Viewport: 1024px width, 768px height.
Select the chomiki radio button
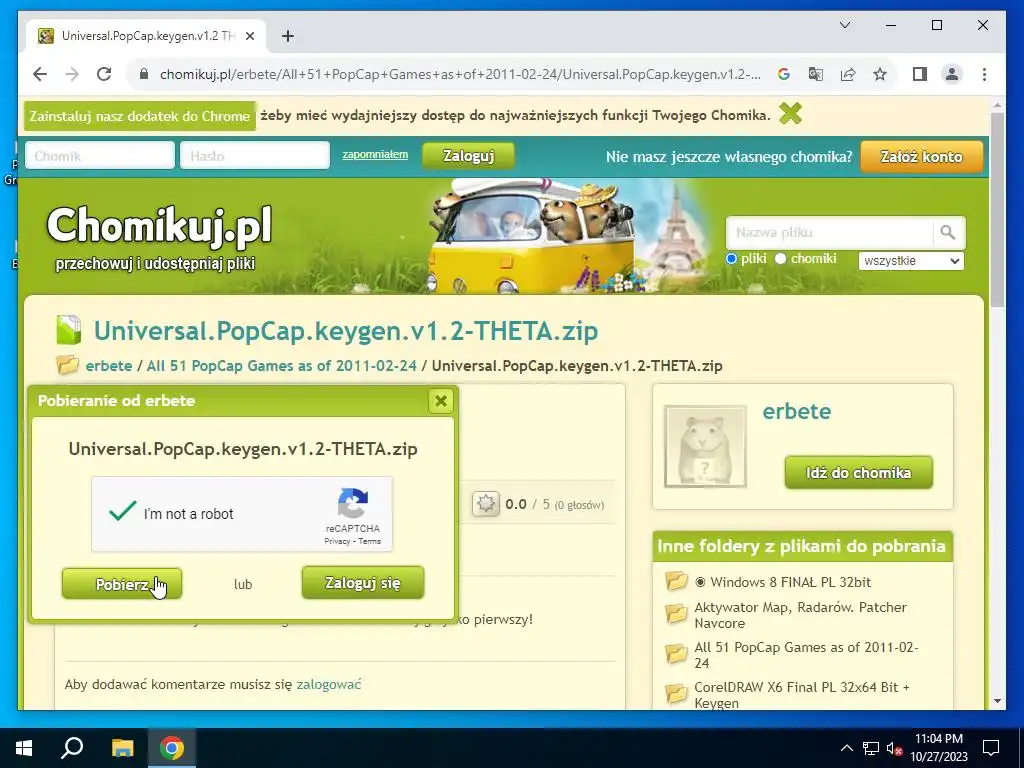pos(780,259)
